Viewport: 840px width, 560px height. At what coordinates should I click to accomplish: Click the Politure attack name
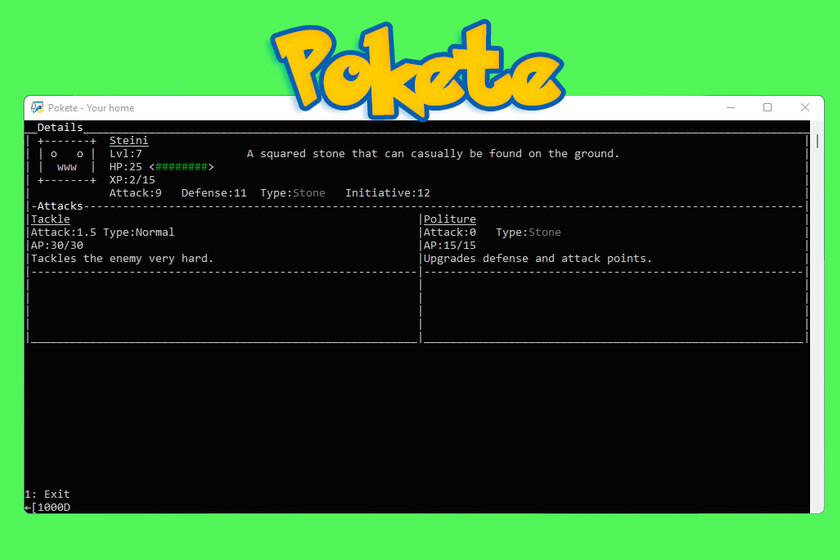point(449,219)
